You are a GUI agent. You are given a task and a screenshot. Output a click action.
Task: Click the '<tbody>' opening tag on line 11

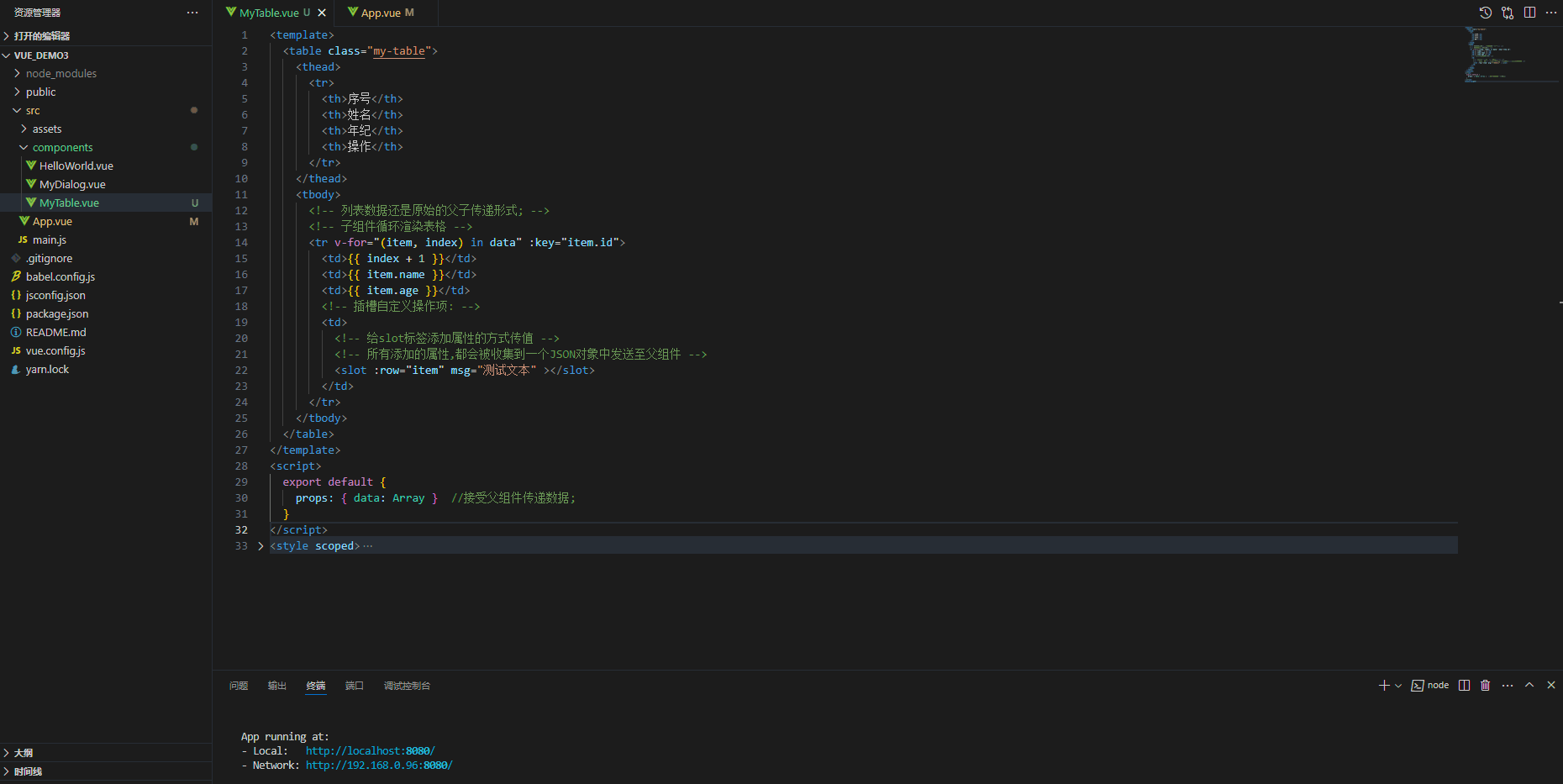318,195
